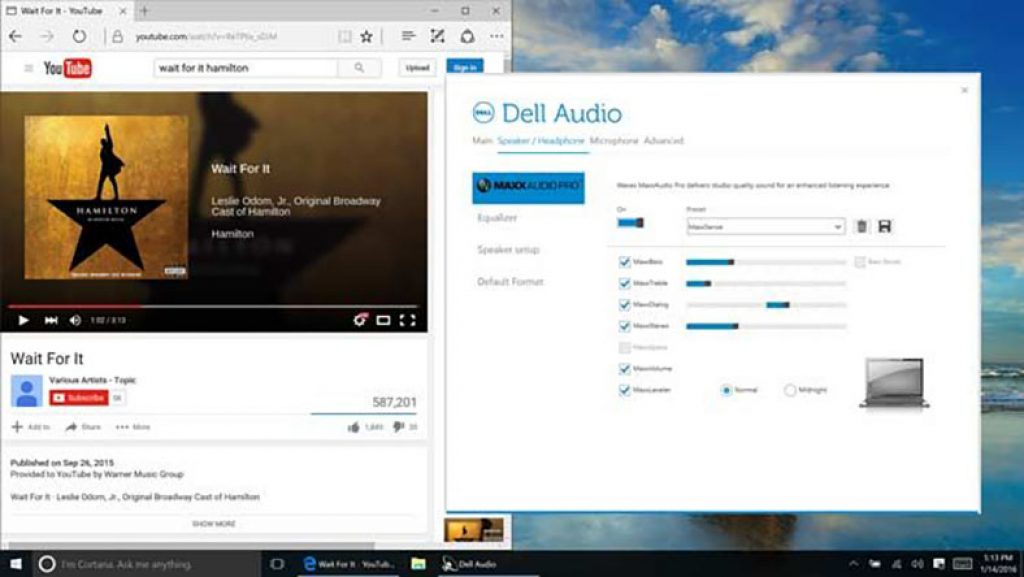1024x577 pixels.
Task: Click the YouTube Sign in button
Action: click(x=465, y=67)
